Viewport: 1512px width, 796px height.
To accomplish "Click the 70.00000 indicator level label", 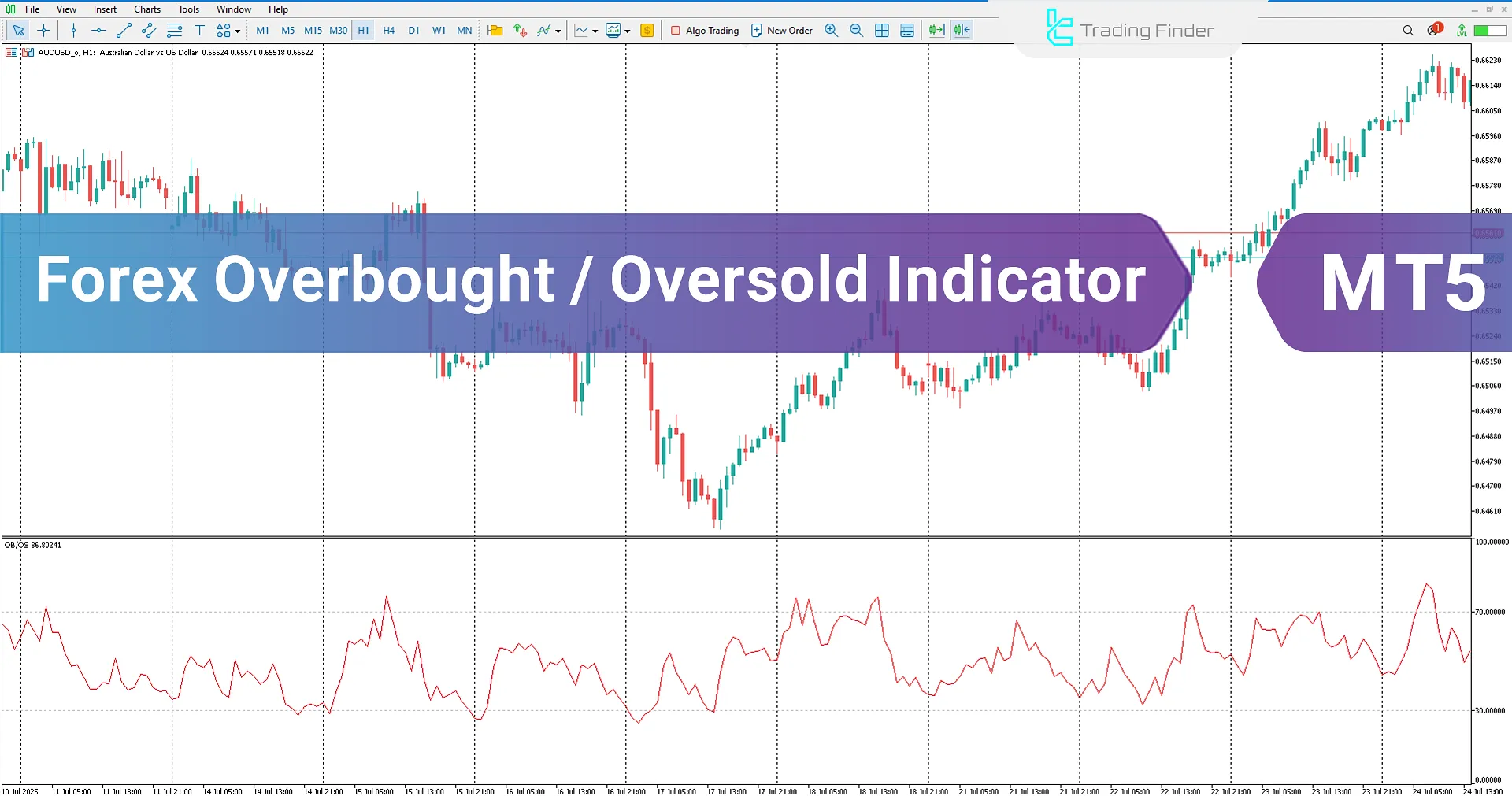I will coord(1490,612).
